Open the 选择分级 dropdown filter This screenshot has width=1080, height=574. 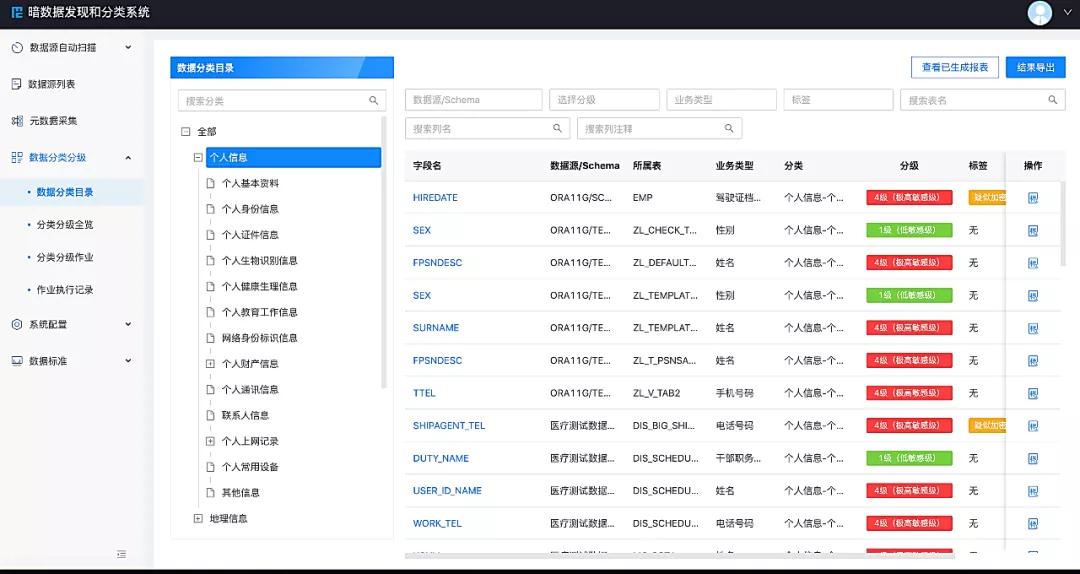(603, 100)
